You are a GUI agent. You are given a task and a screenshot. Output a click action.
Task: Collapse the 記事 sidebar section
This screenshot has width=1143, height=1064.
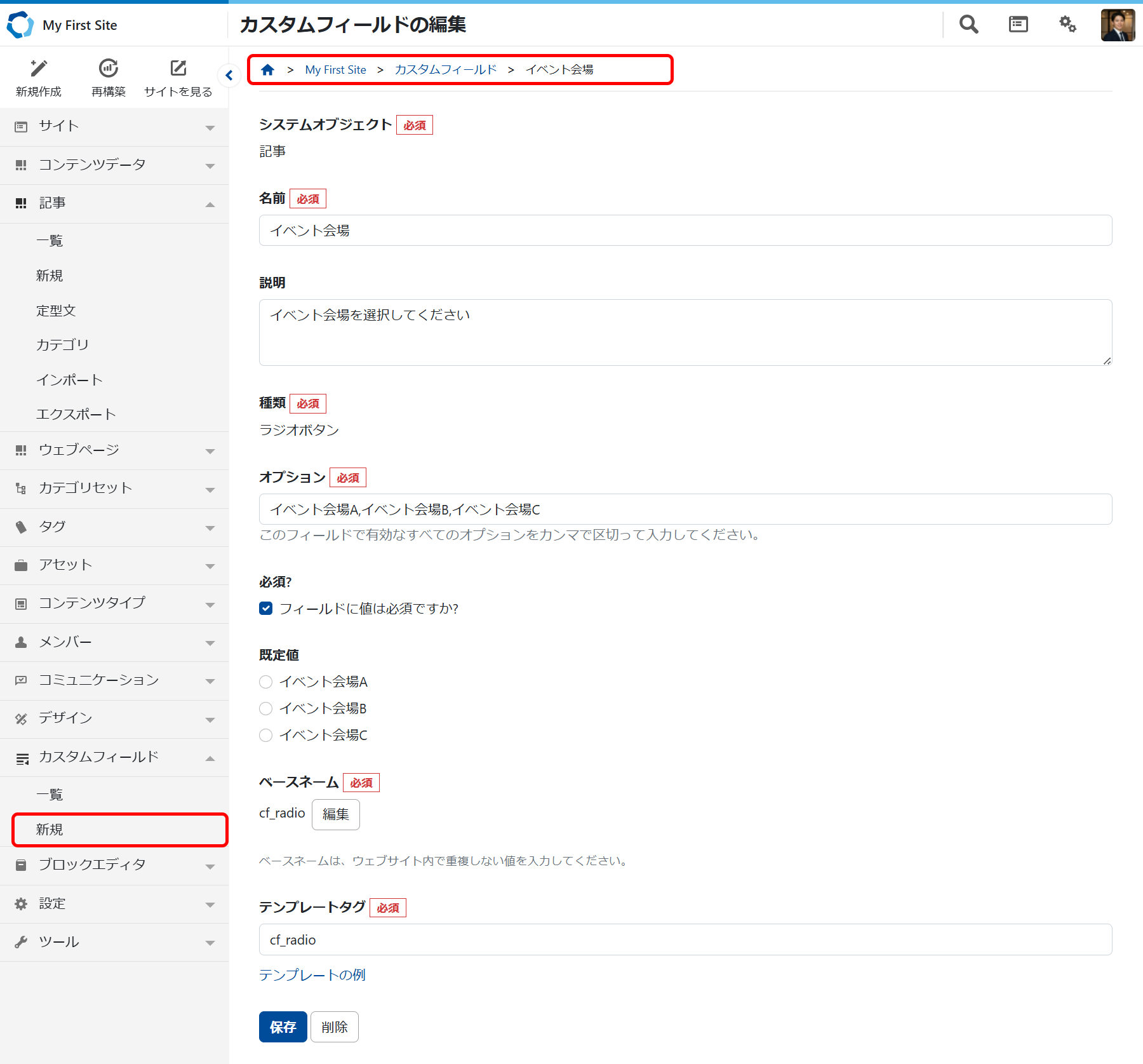coord(114,203)
